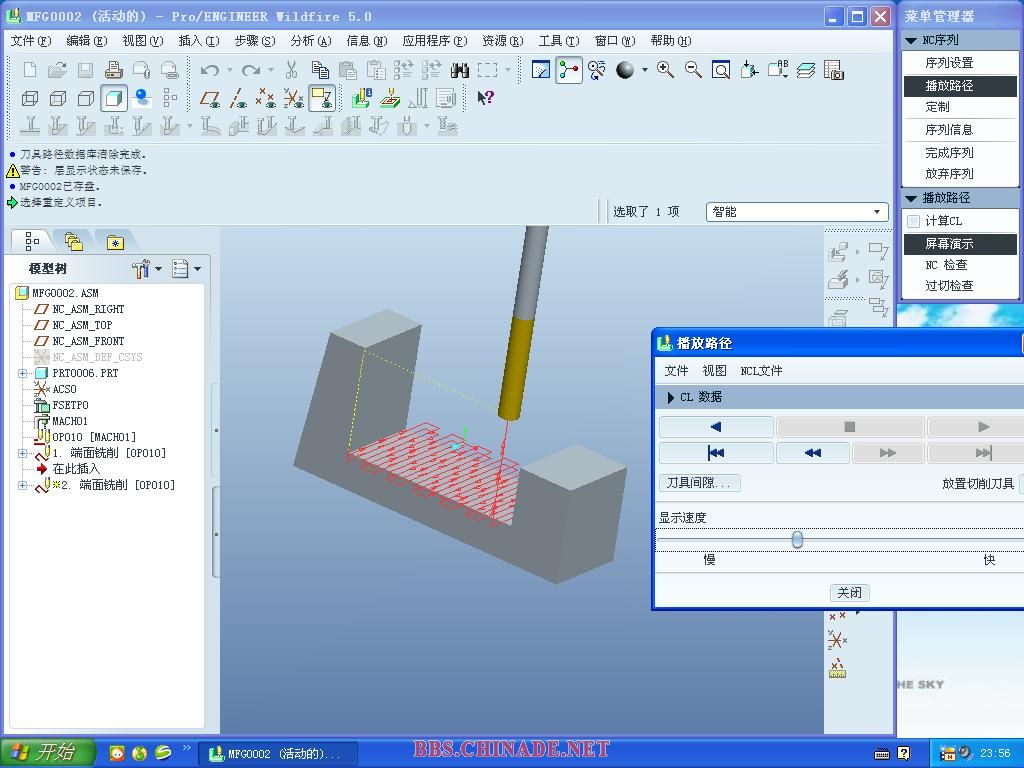Click the 关闭 button
Image resolution: width=1024 pixels, height=768 pixels.
tap(849, 593)
